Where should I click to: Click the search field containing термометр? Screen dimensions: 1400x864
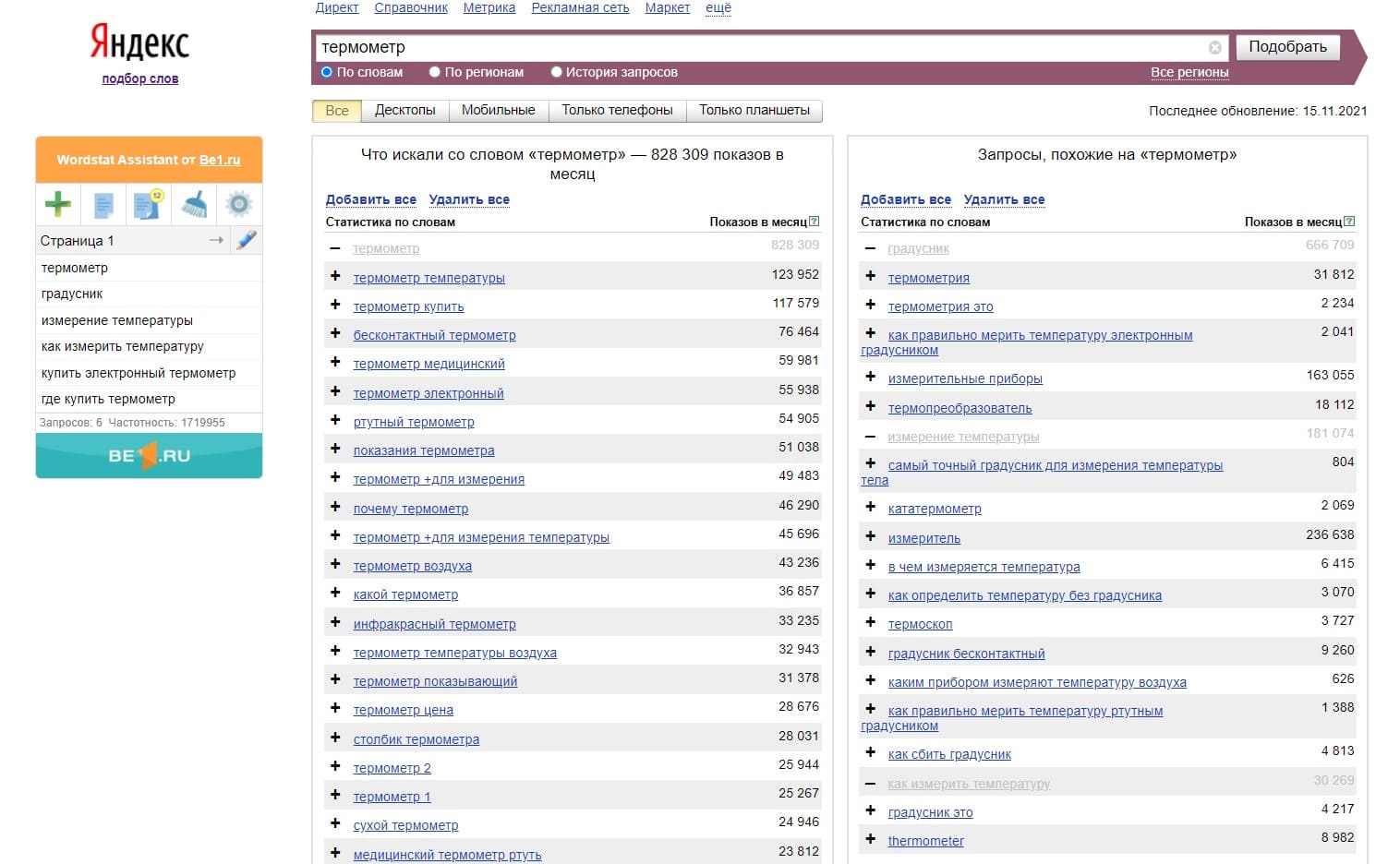coord(757,47)
